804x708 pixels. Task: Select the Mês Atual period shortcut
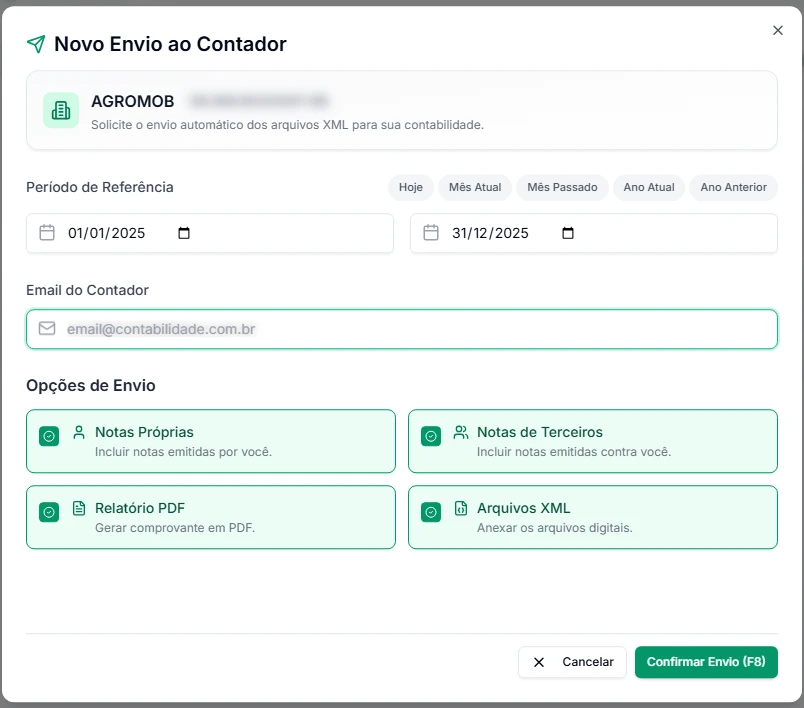475,187
